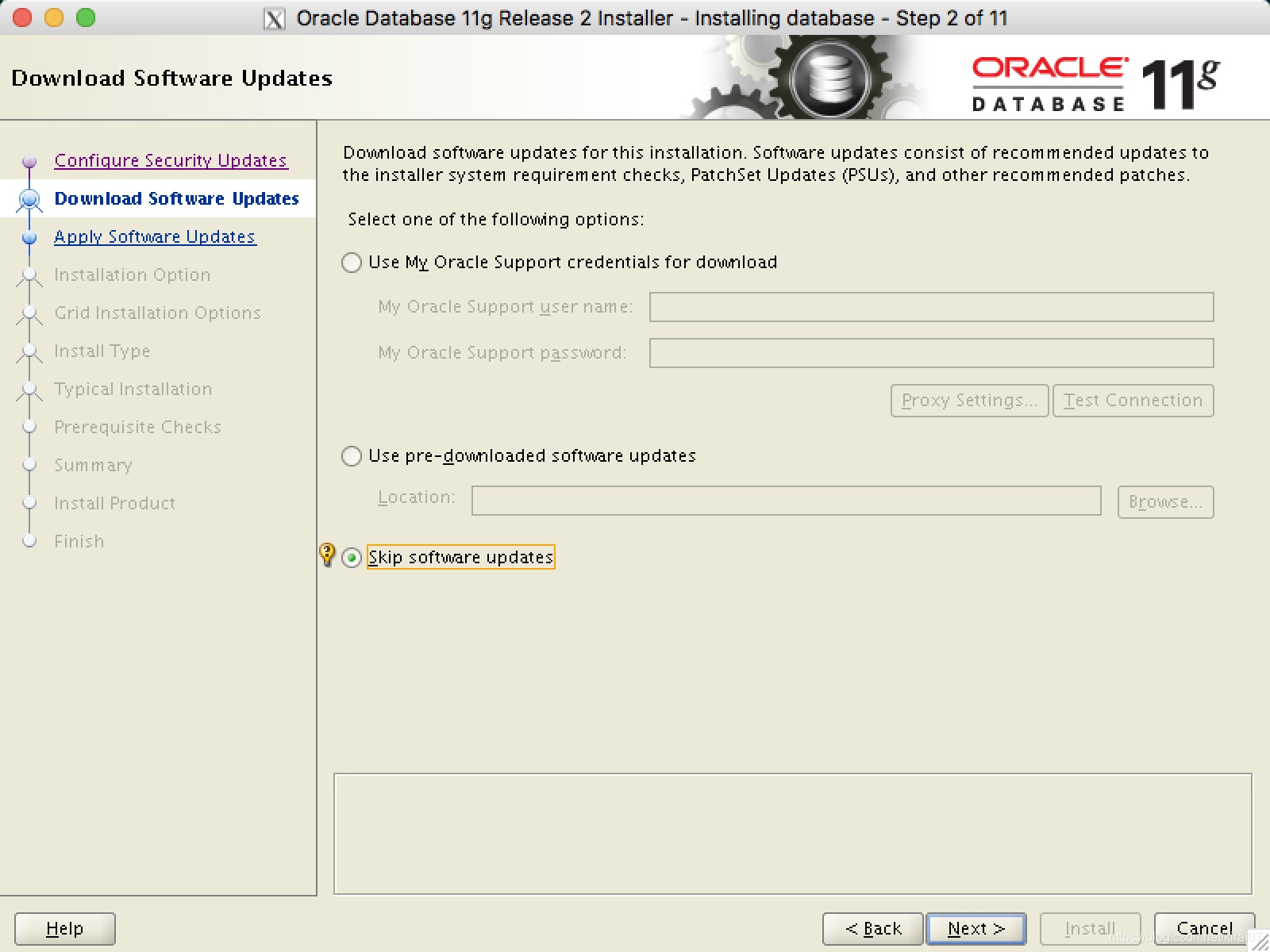
Task: Click the Download Software Updates step bullet
Action: [29, 198]
